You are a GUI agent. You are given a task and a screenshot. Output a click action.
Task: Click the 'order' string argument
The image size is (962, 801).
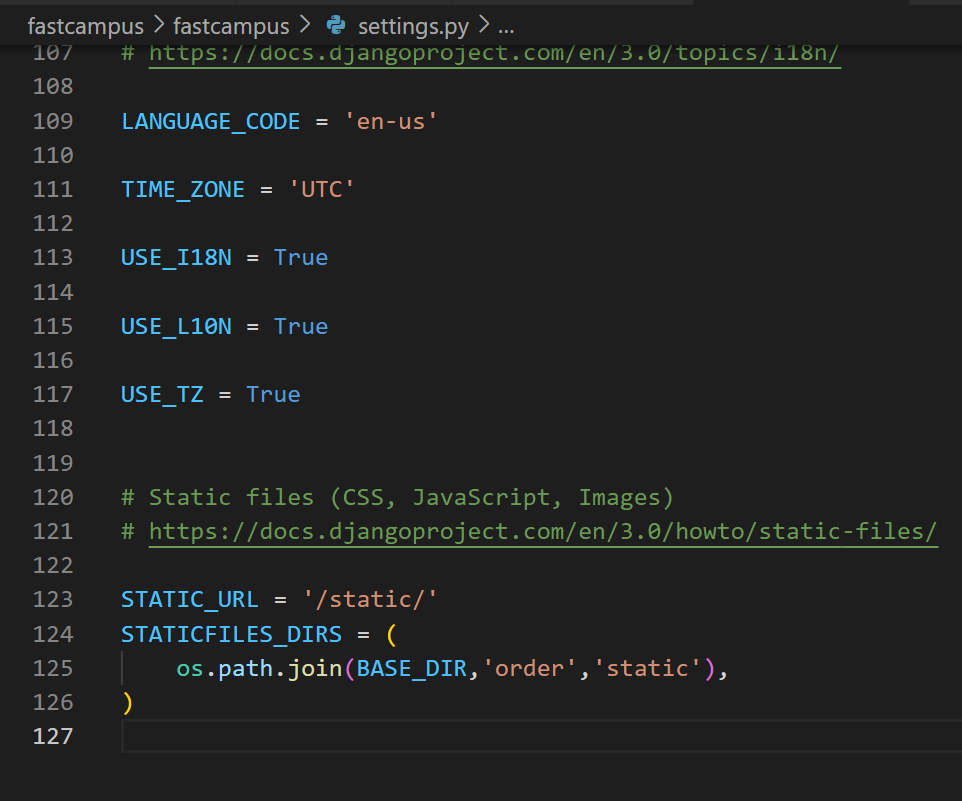[x=529, y=669]
